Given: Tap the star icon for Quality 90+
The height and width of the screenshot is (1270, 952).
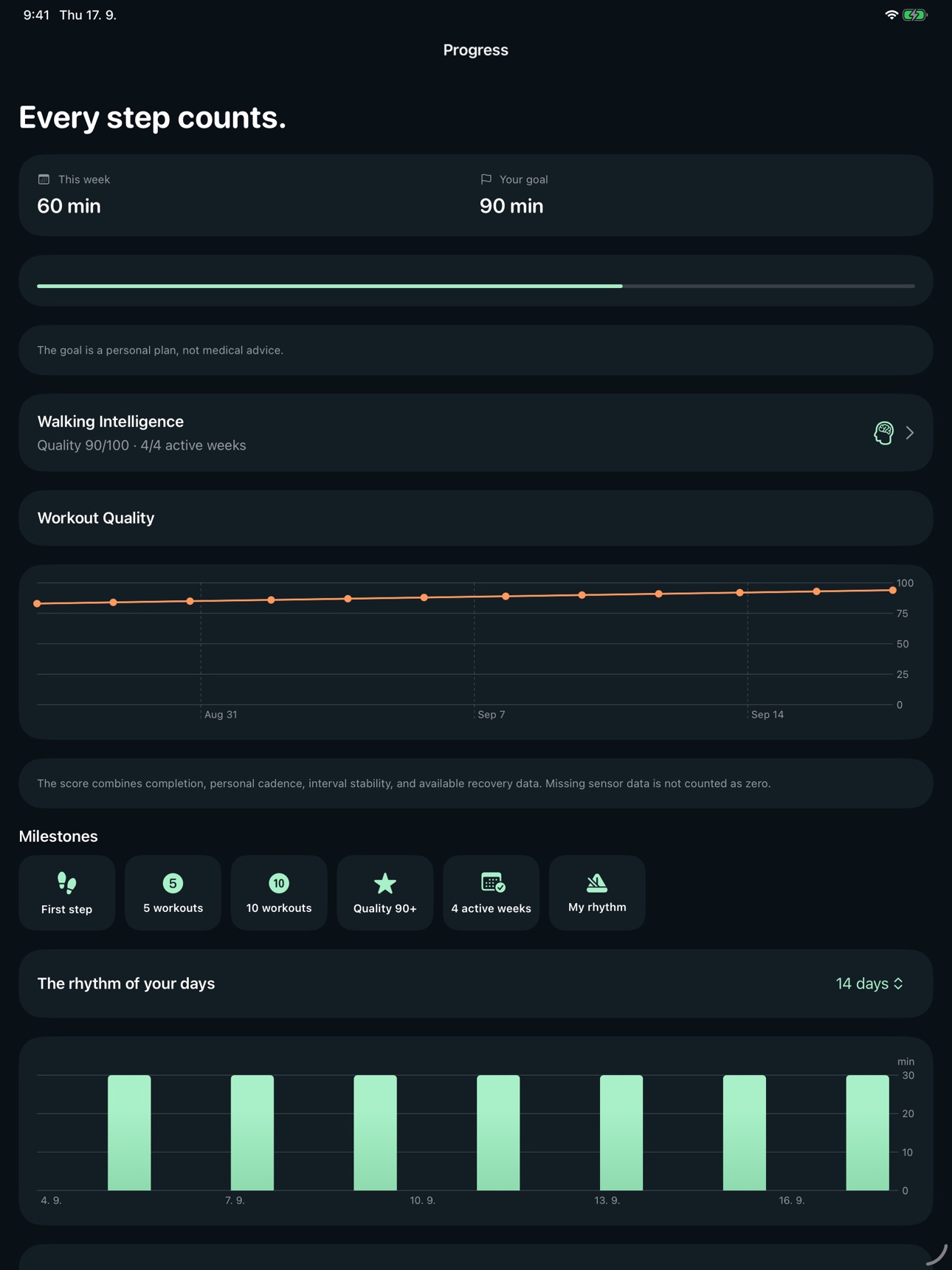Looking at the screenshot, I should (x=385, y=883).
